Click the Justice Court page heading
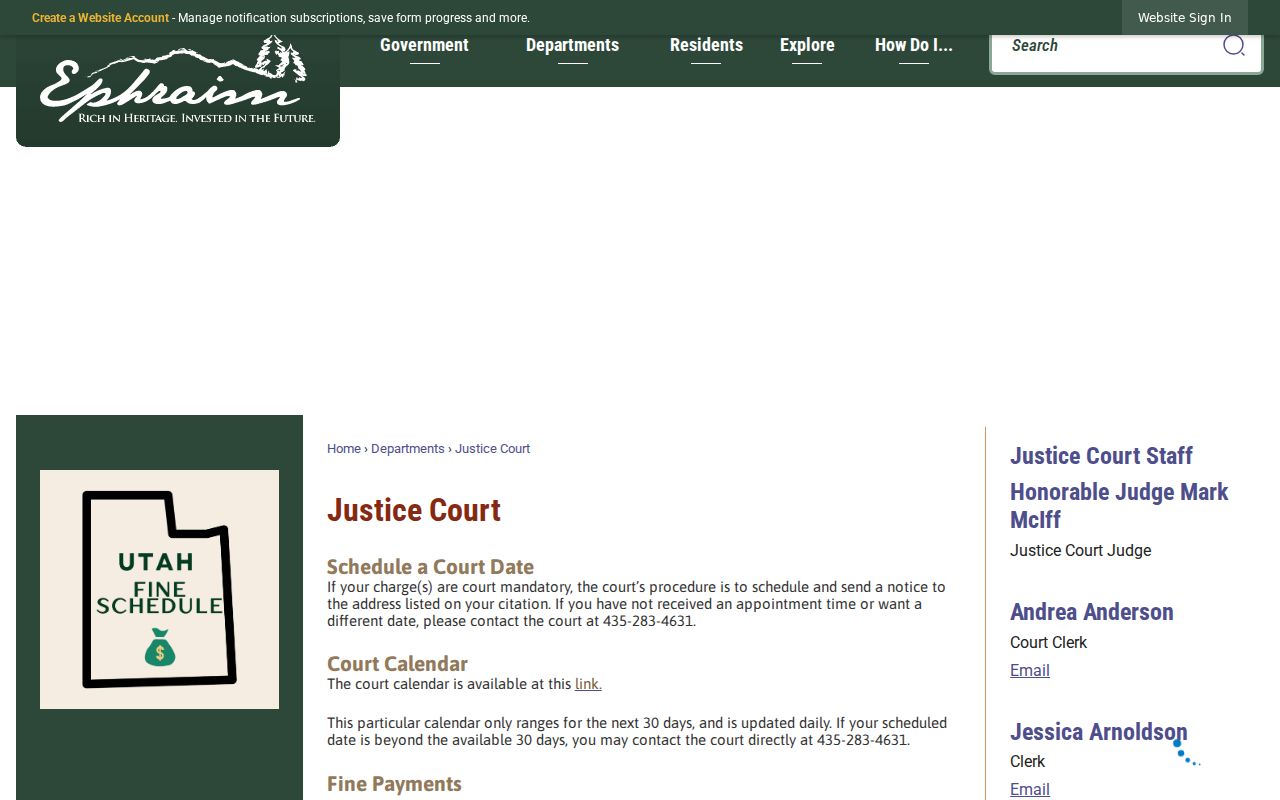 (x=414, y=510)
